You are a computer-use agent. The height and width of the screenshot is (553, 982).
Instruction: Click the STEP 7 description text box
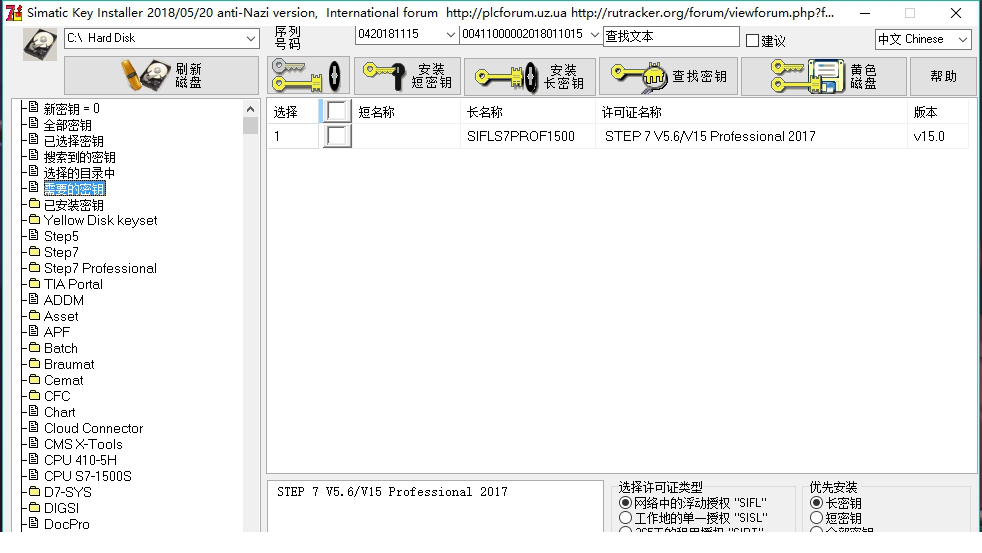click(435, 506)
